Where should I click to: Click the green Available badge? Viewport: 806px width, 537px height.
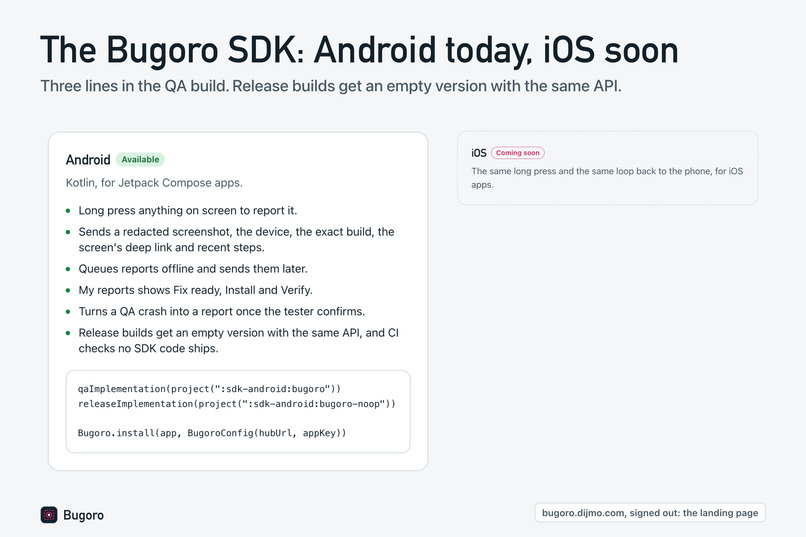(140, 159)
